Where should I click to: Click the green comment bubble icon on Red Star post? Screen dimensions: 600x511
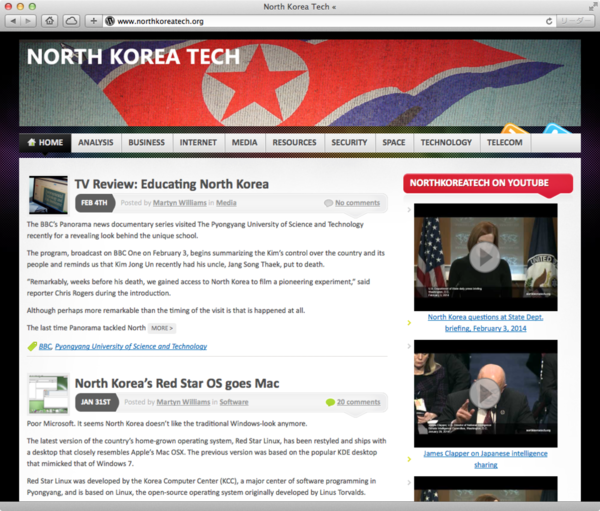[330, 402]
